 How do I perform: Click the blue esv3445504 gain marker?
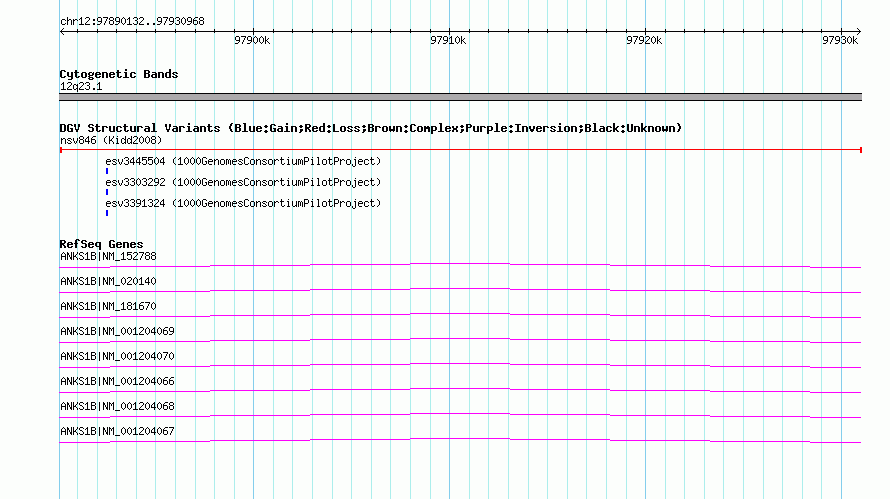tap(107, 171)
